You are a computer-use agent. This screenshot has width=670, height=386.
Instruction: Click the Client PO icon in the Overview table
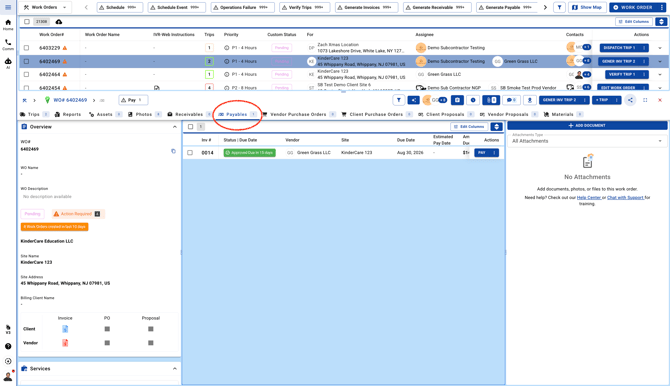pos(107,329)
